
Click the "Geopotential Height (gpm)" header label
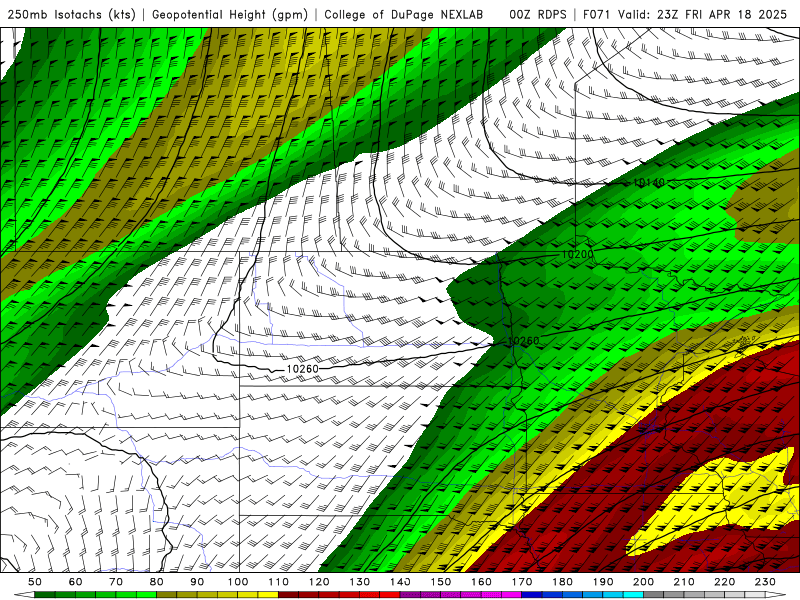click(x=230, y=14)
